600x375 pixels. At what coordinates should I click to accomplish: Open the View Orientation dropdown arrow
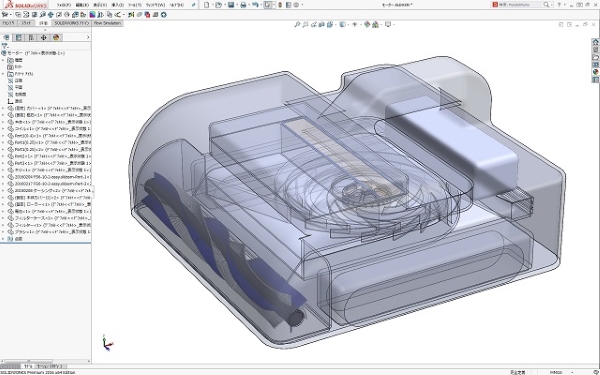click(x=335, y=24)
